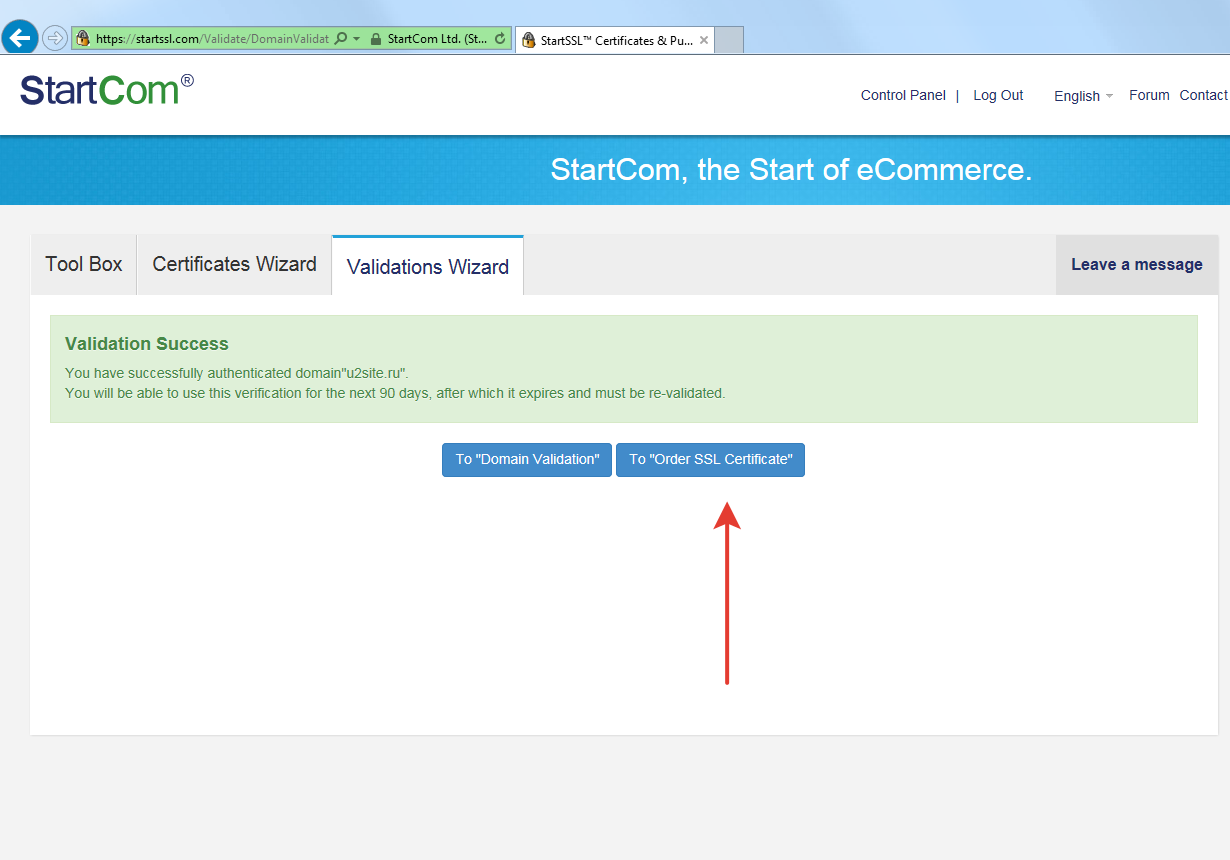Click the StartCom, the Start of eCommerce banner text
The width and height of the screenshot is (1230, 860).
pyautogui.click(x=791, y=169)
